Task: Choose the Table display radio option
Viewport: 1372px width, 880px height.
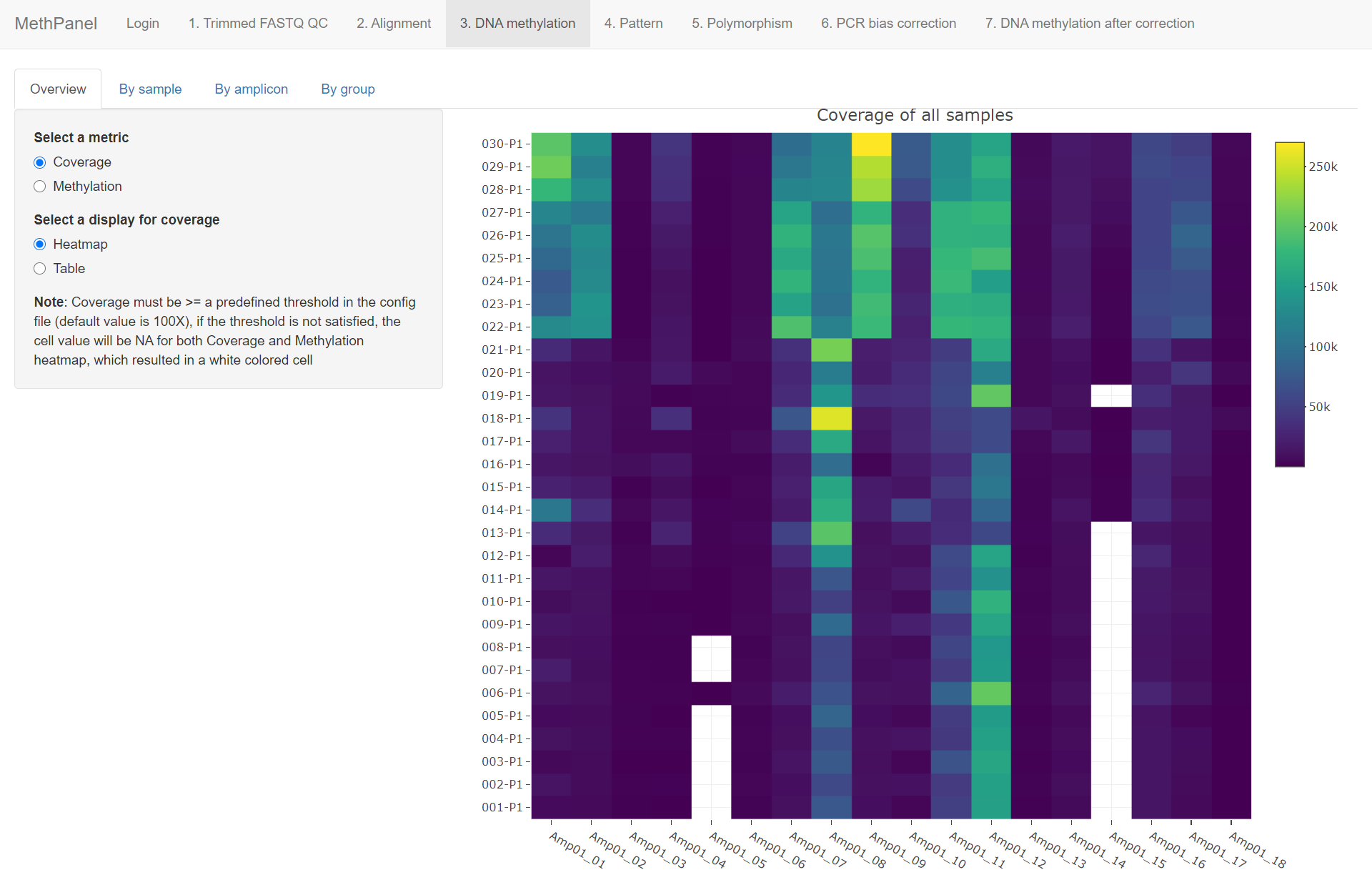Action: (40, 269)
